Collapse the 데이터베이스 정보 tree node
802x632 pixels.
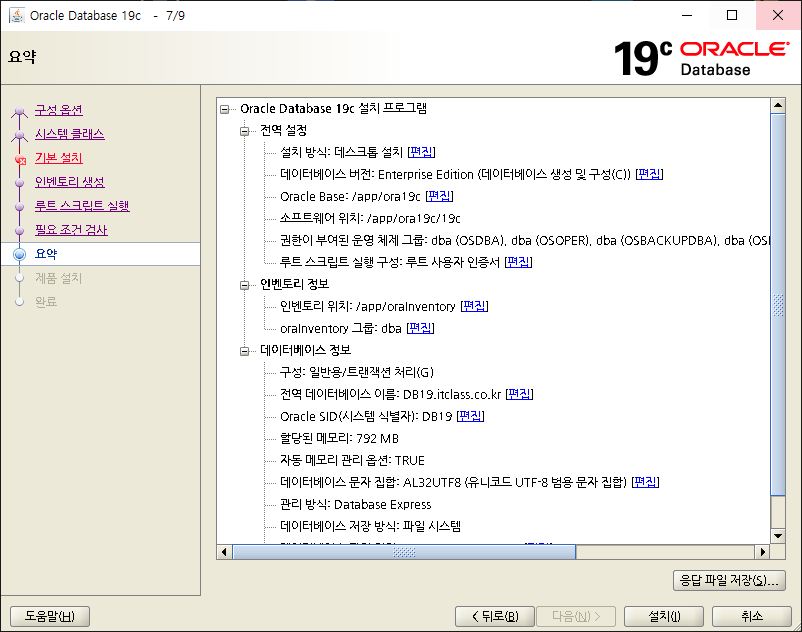coord(244,351)
